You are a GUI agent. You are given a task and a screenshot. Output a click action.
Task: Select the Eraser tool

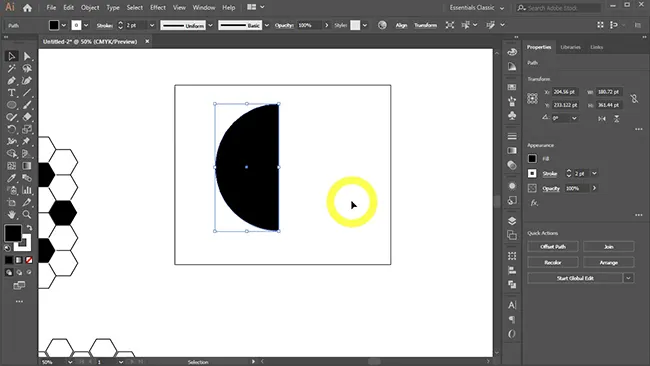(27, 117)
